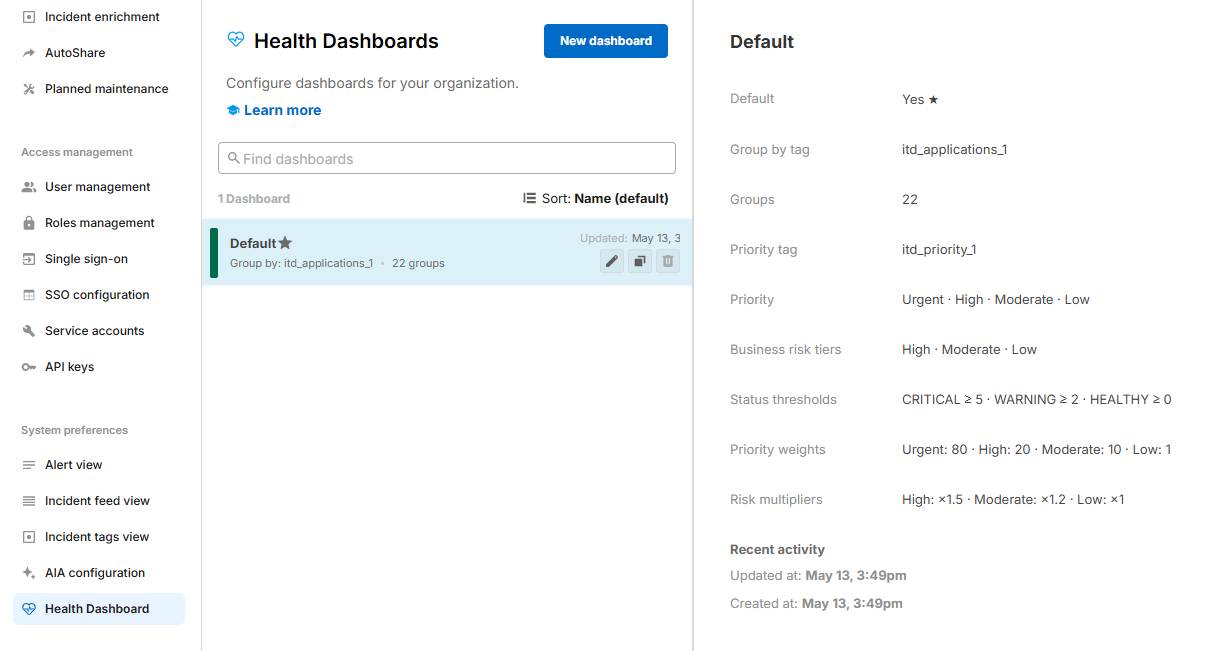The width and height of the screenshot is (1225, 651).
Task: Open SSO configuration page
Action: pos(98,295)
